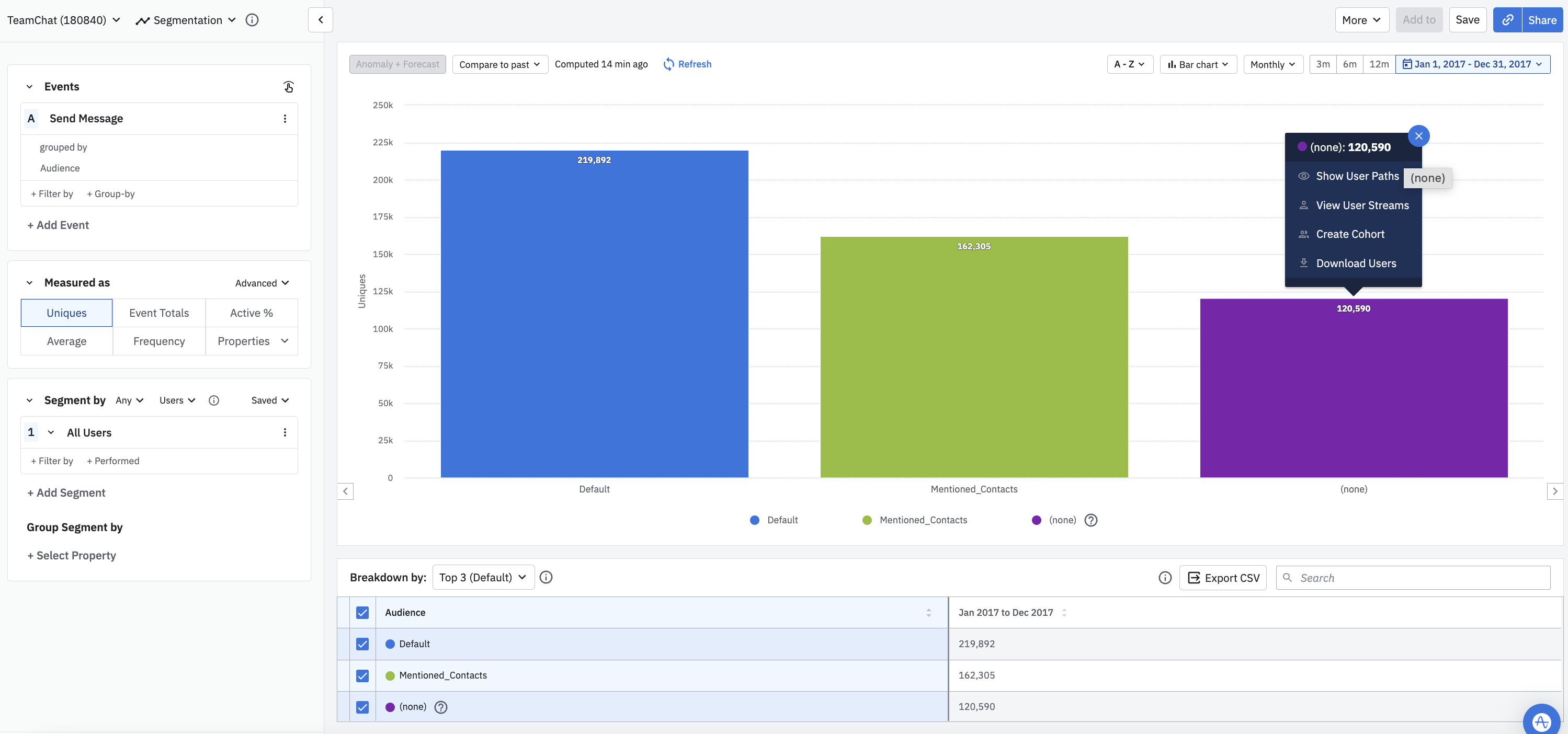Switch measurement to Event Totals tab
The image size is (1568, 734).
pos(159,313)
